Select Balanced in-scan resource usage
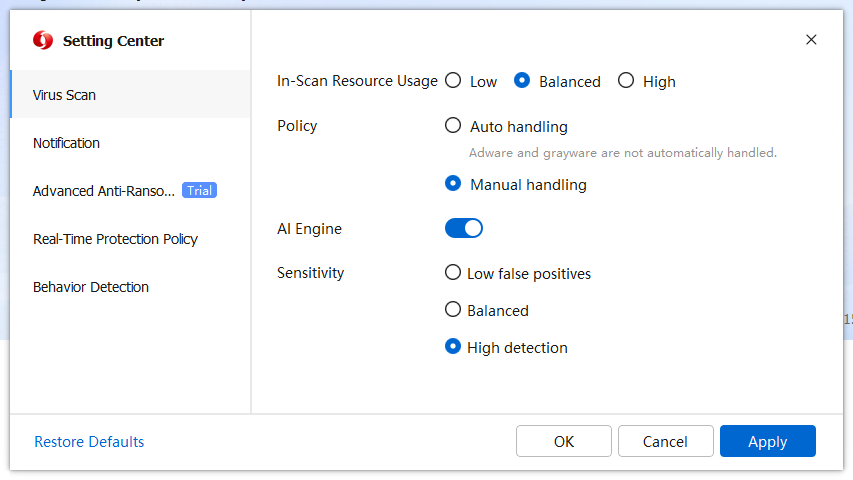The width and height of the screenshot is (853, 480). 522,81
